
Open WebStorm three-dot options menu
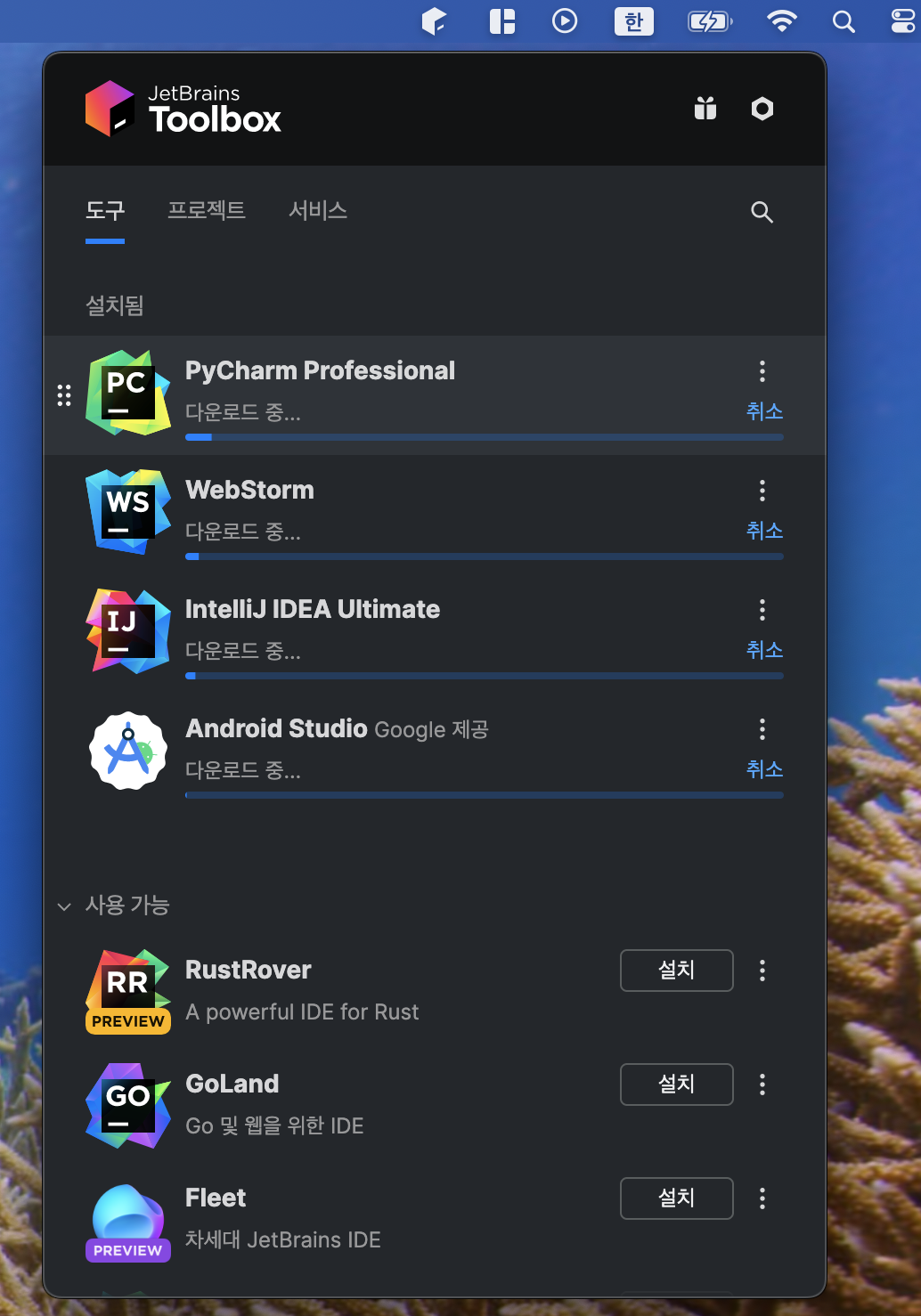(x=762, y=491)
